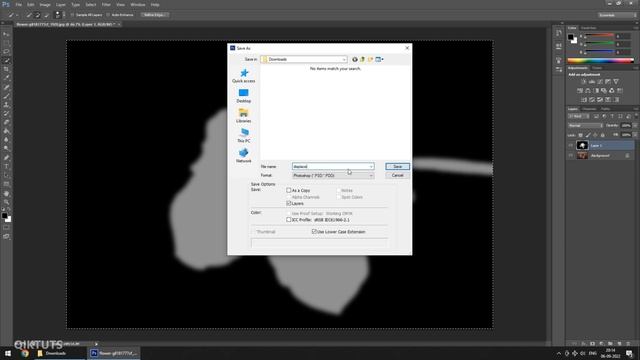Click Cancel button in Save As dialog

tap(397, 176)
